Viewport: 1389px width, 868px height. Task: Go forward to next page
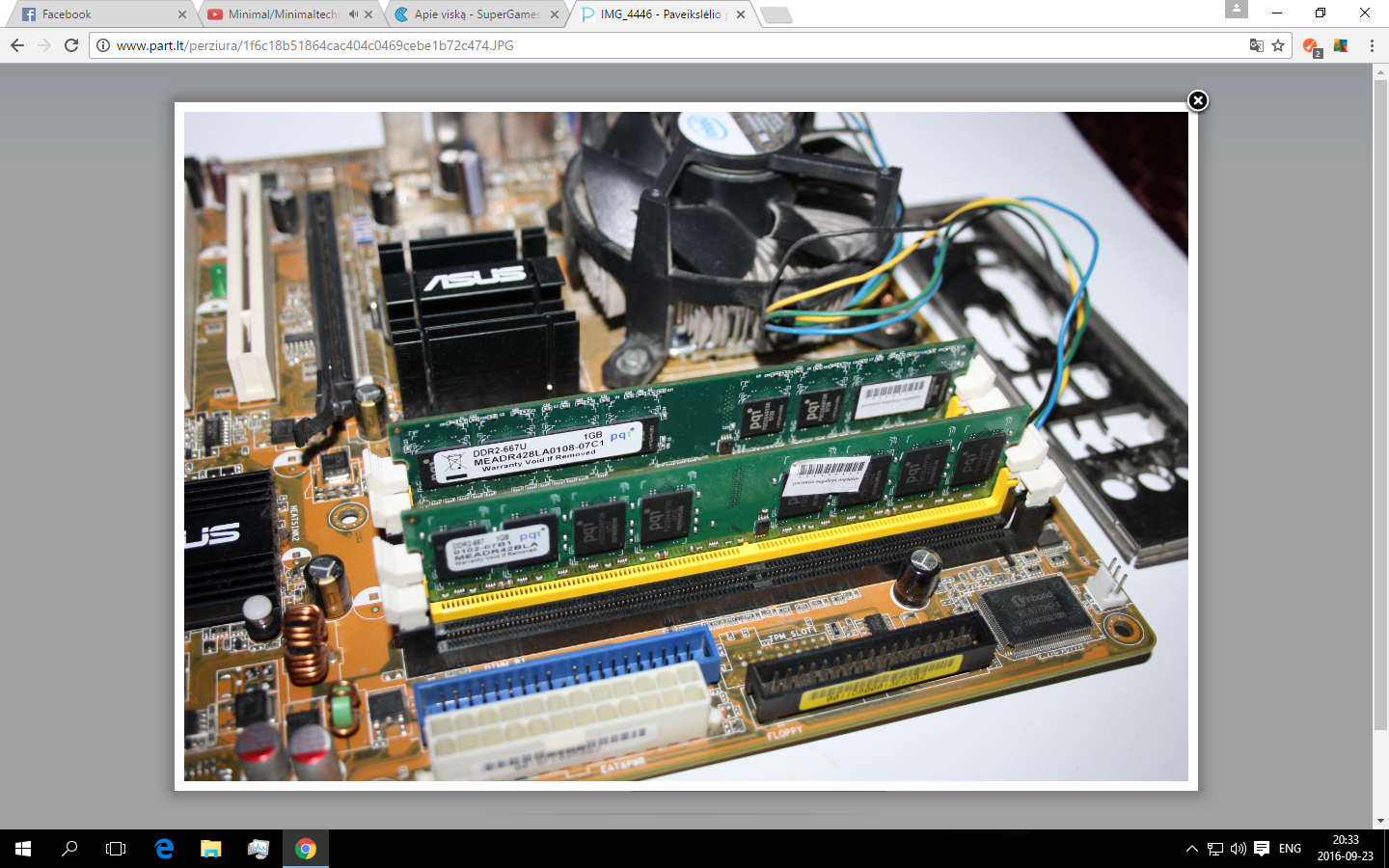pos(44,45)
